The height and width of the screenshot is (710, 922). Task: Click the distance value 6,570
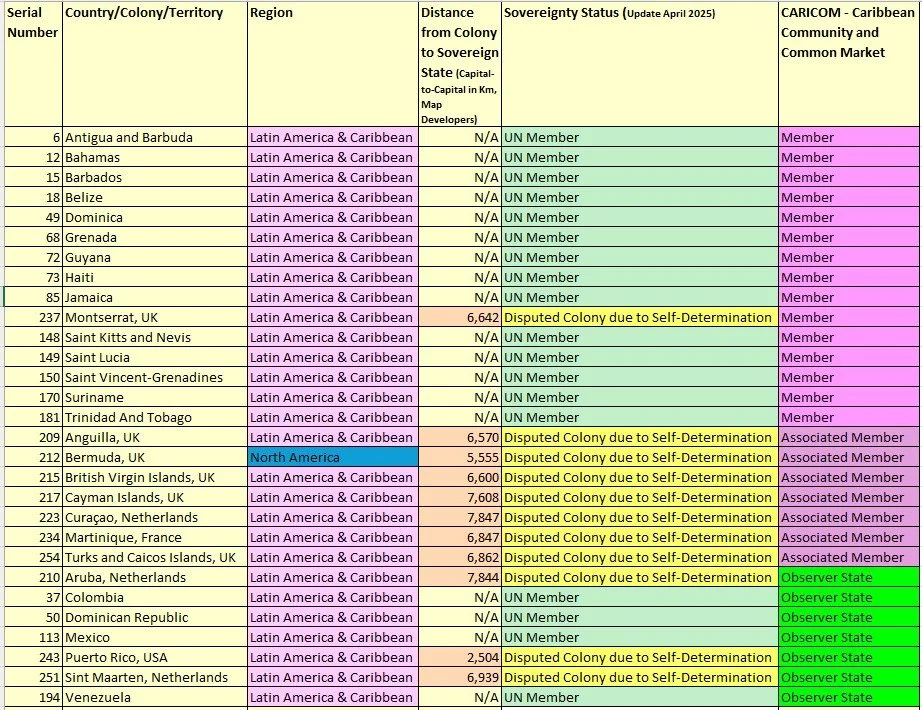tap(460, 437)
